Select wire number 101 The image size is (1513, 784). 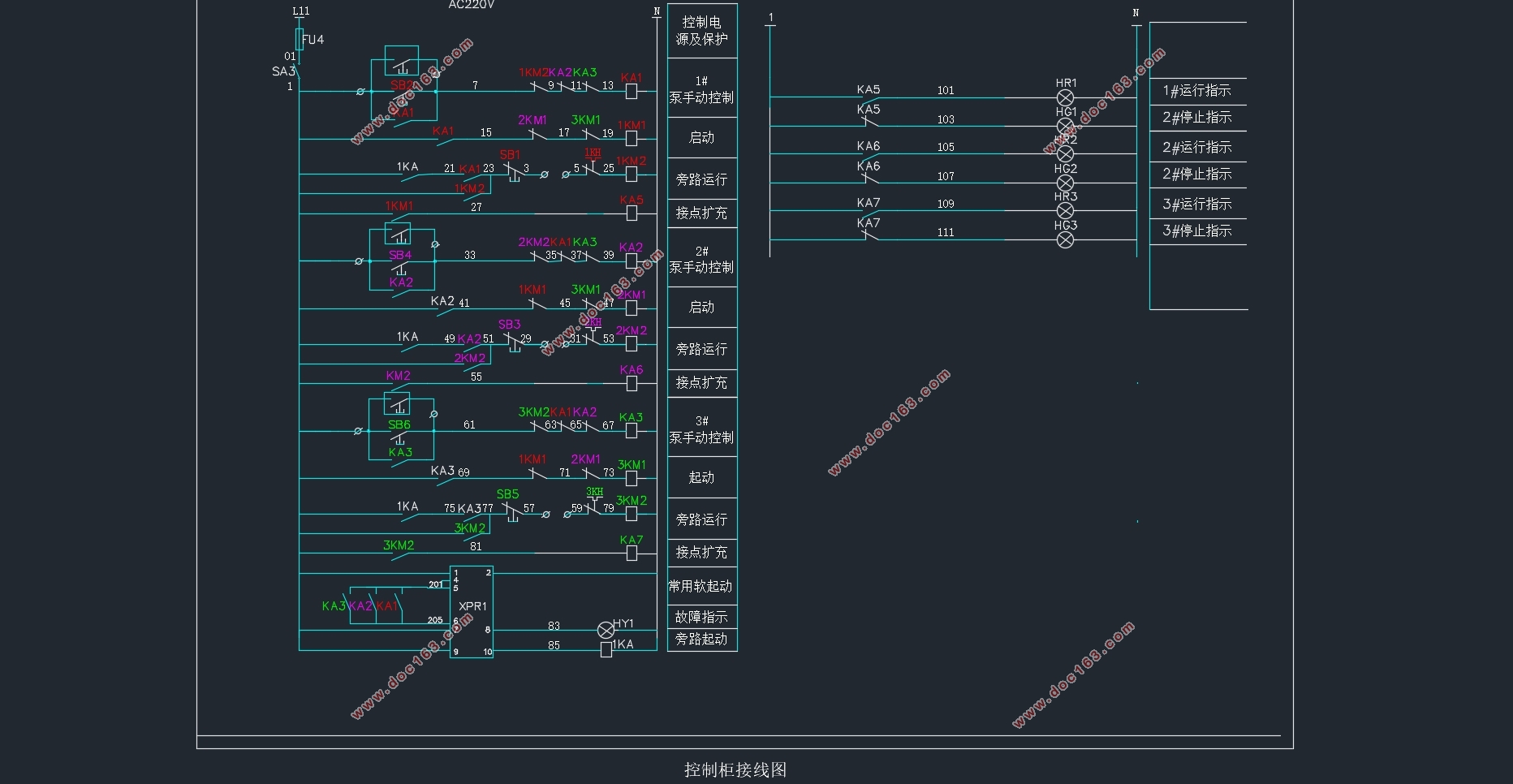click(946, 91)
